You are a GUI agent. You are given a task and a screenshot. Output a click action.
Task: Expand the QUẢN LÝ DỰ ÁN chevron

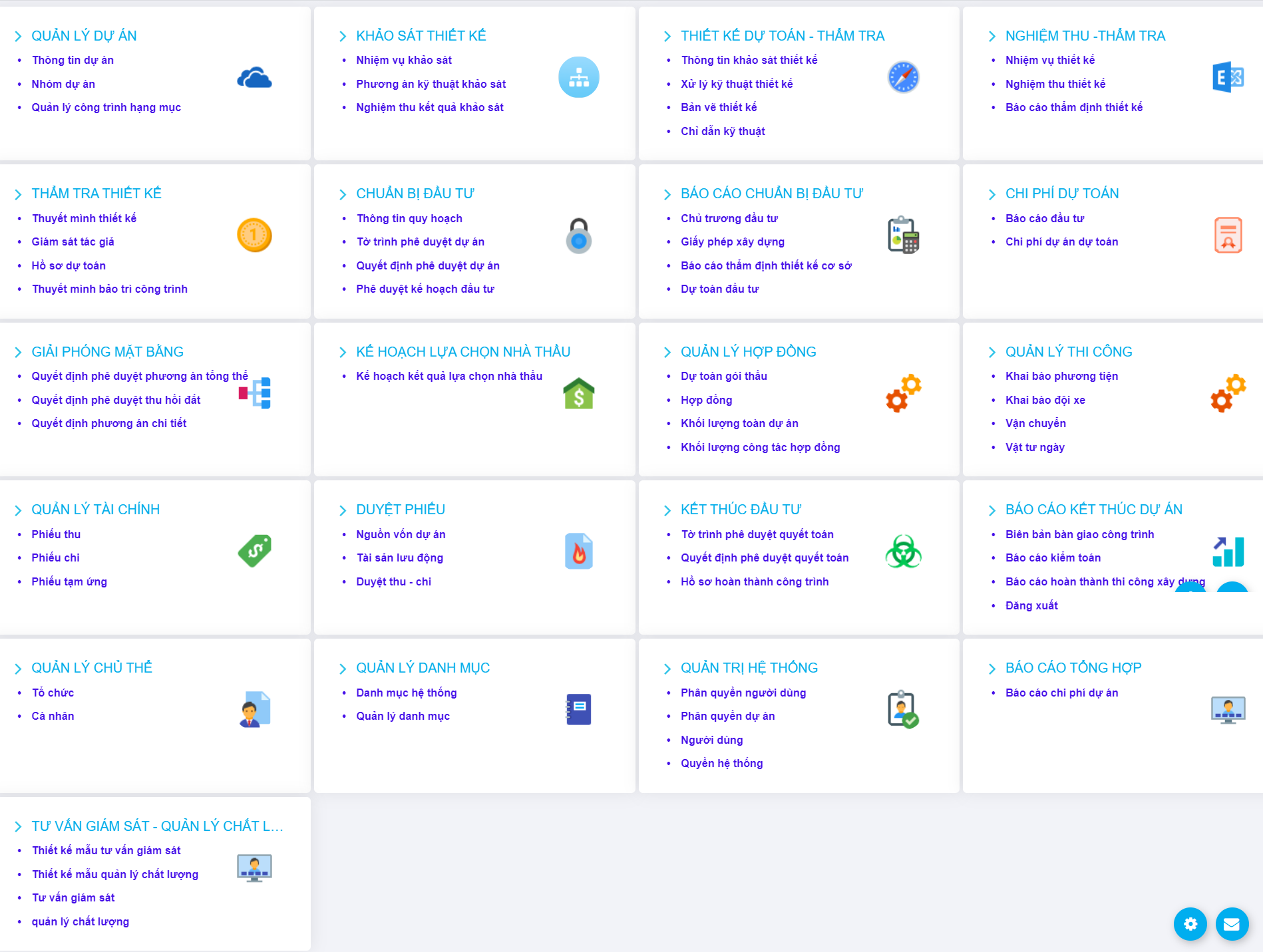18,37
